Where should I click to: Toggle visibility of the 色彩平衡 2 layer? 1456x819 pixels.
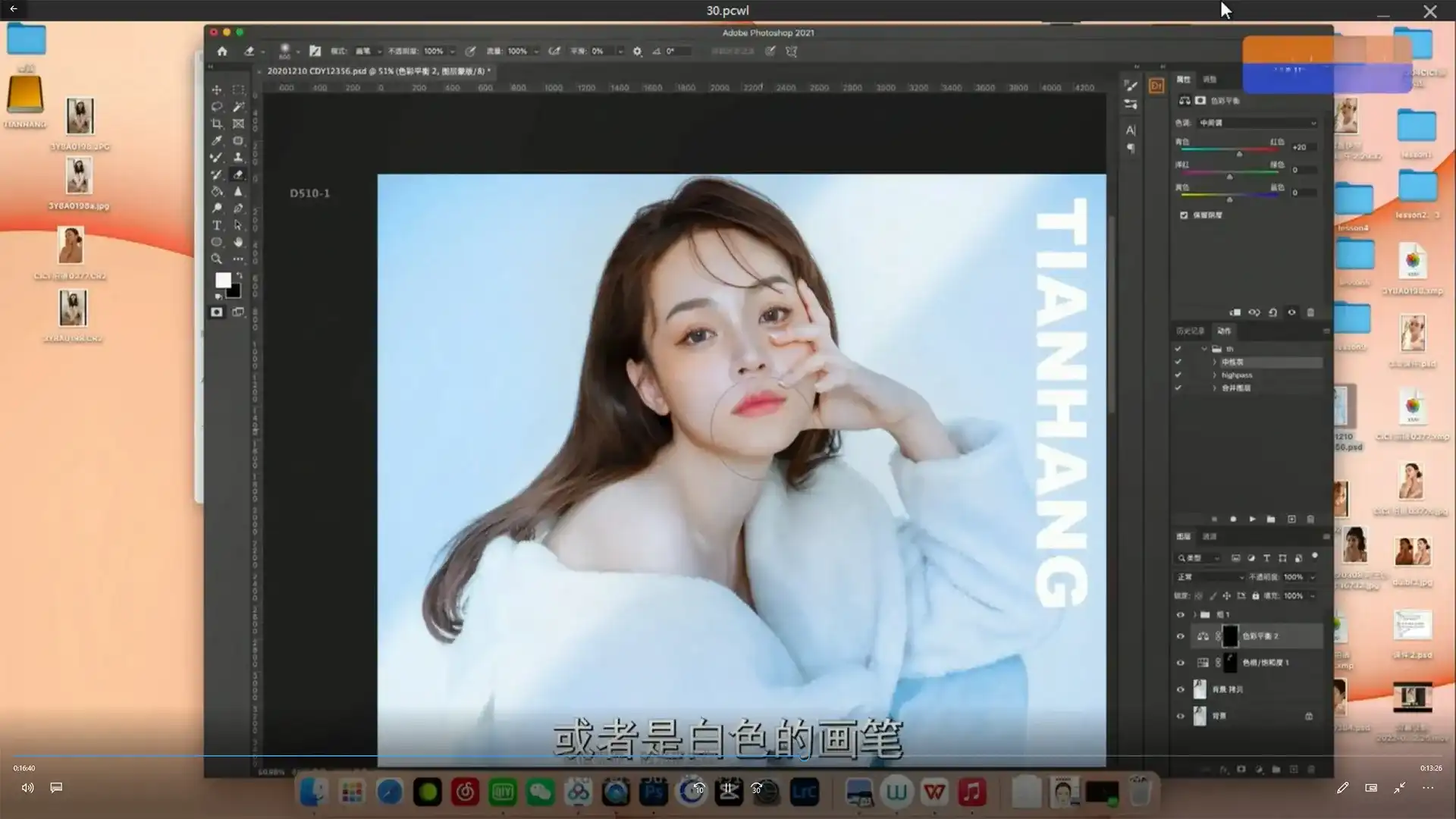coord(1180,636)
